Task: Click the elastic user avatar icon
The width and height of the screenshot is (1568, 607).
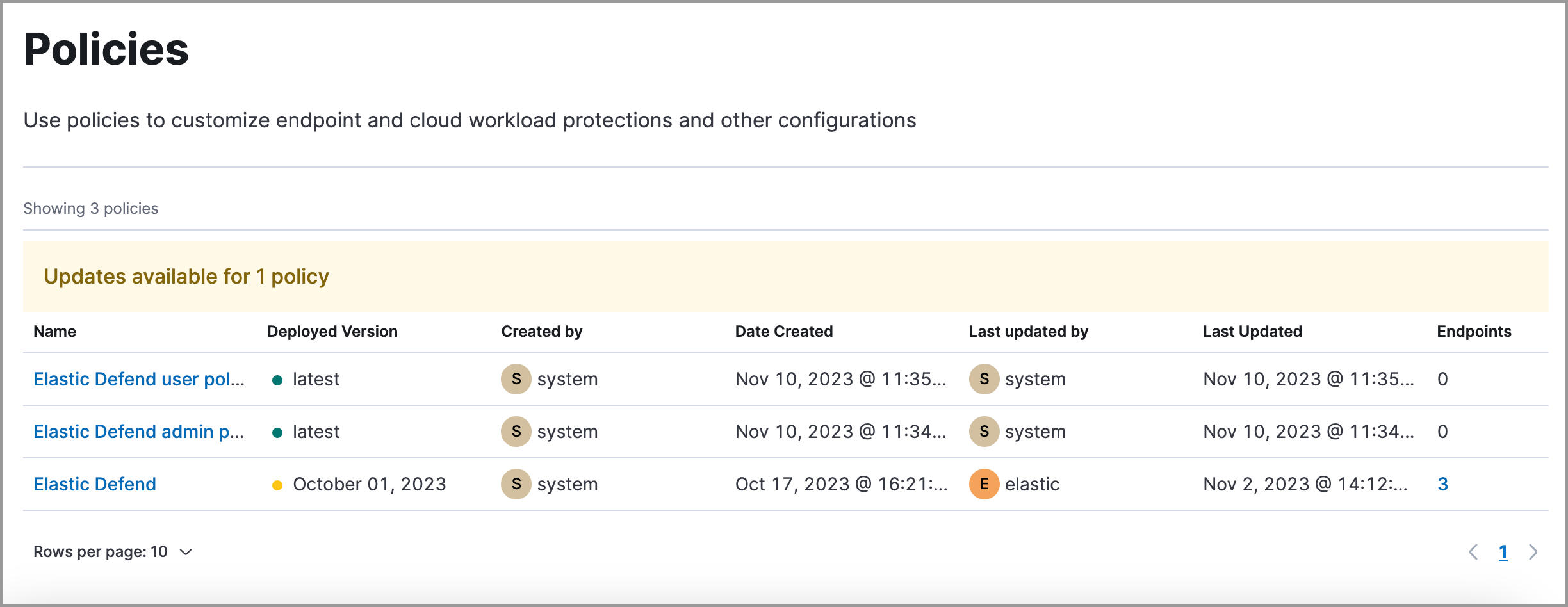Action: 984,484
